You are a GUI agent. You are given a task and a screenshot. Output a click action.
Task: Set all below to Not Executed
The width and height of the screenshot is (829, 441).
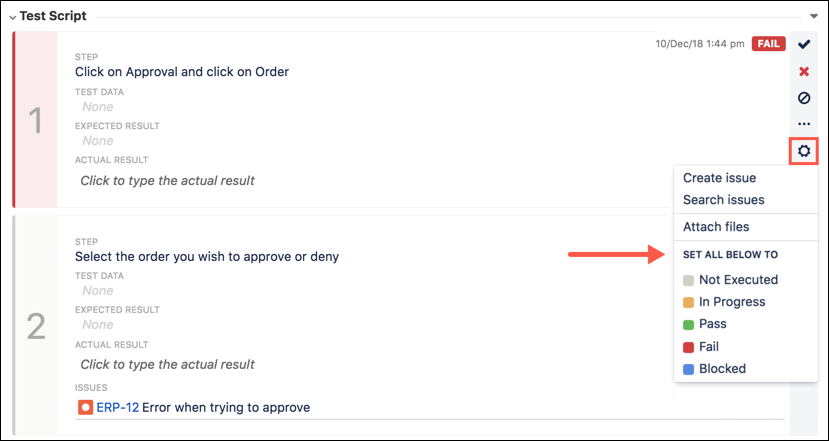[738, 280]
